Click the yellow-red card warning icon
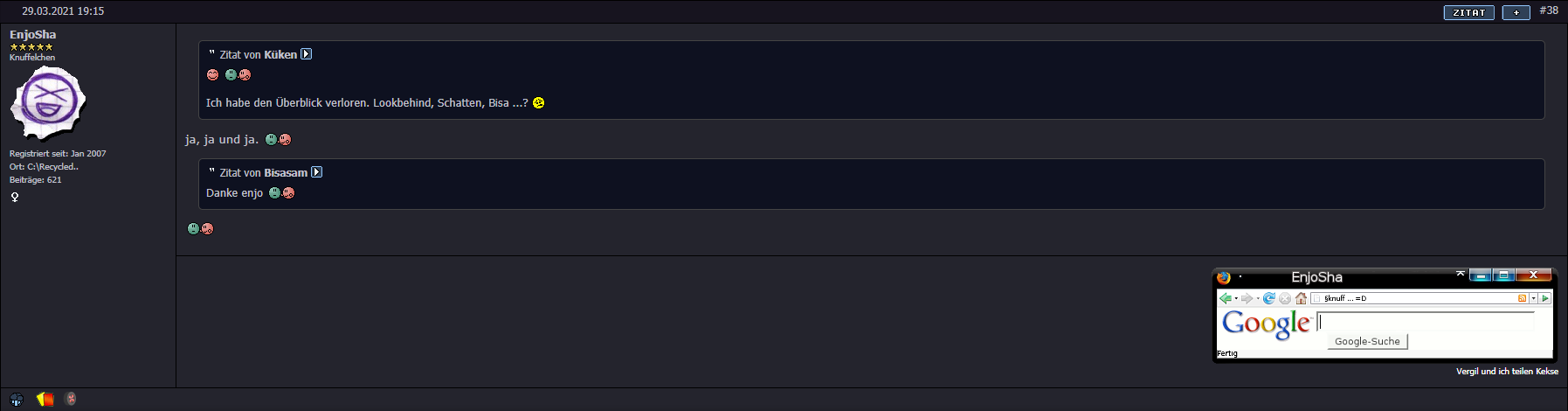Image resolution: width=1568 pixels, height=411 pixels. click(45, 399)
